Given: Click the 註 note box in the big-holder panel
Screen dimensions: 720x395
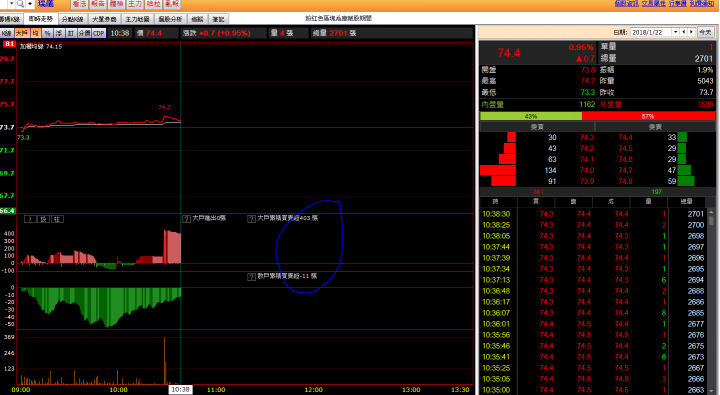Looking at the screenshot, I should click(57, 219).
